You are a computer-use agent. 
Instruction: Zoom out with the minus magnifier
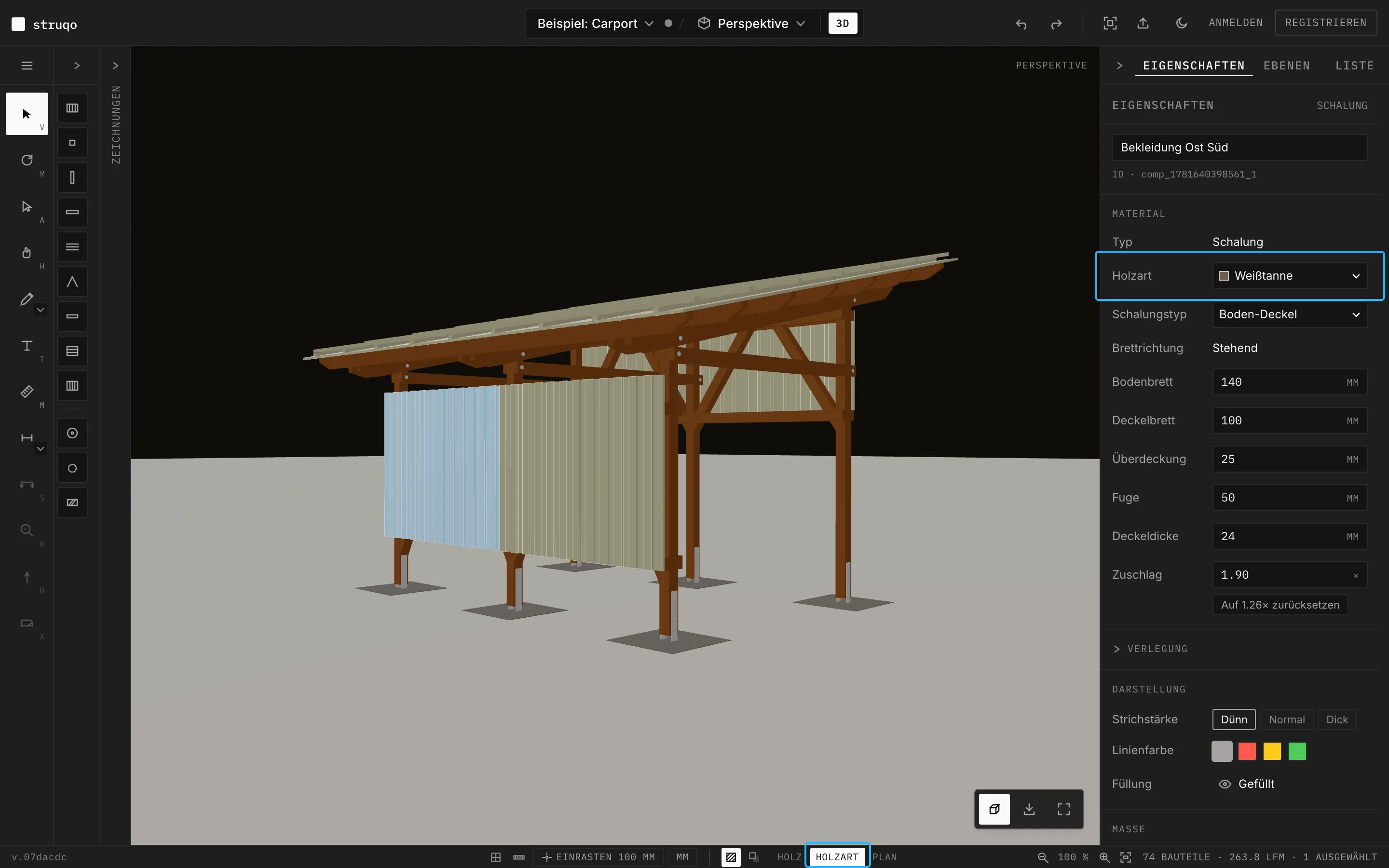(1043, 857)
